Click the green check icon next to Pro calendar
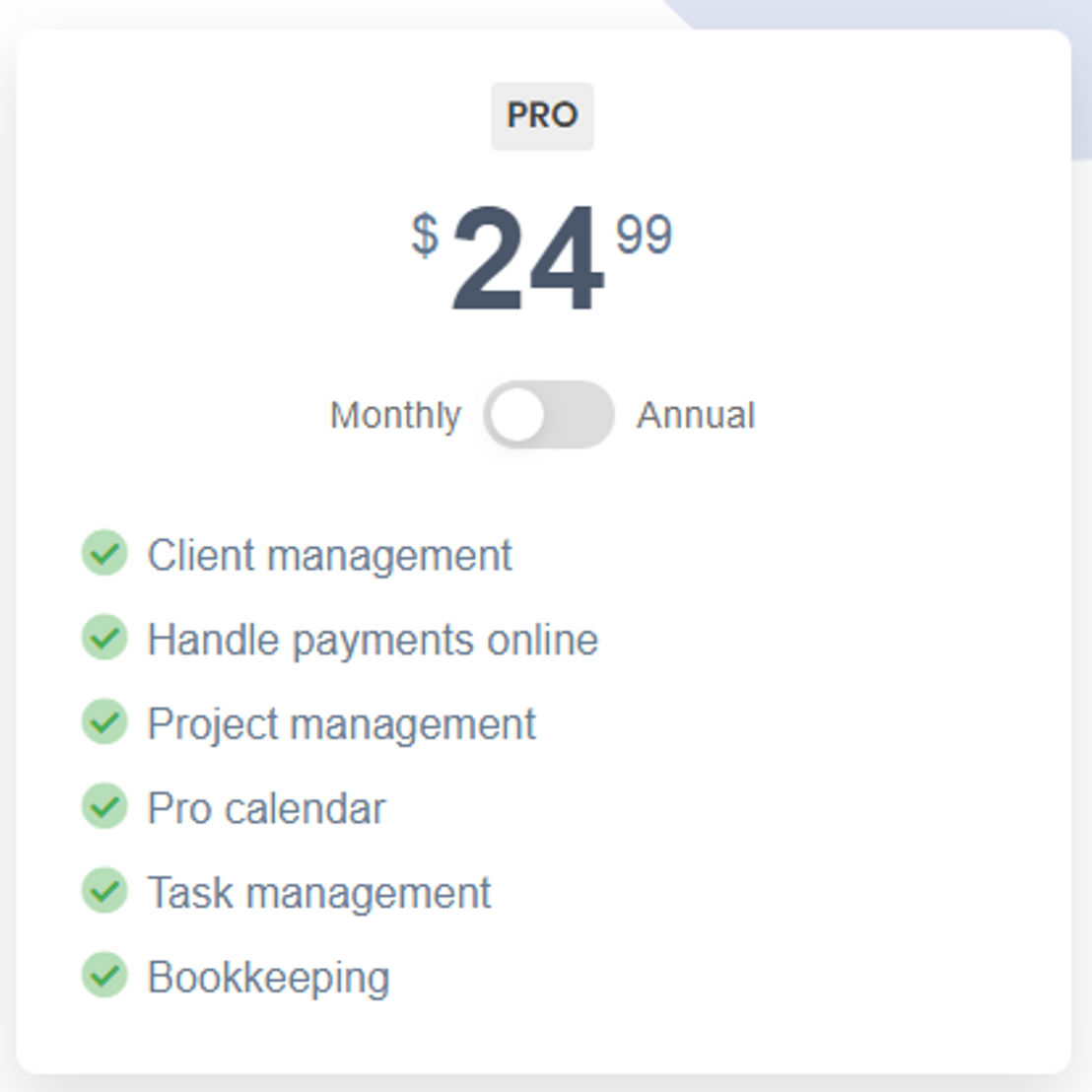Image resolution: width=1092 pixels, height=1092 pixels. coord(104,806)
